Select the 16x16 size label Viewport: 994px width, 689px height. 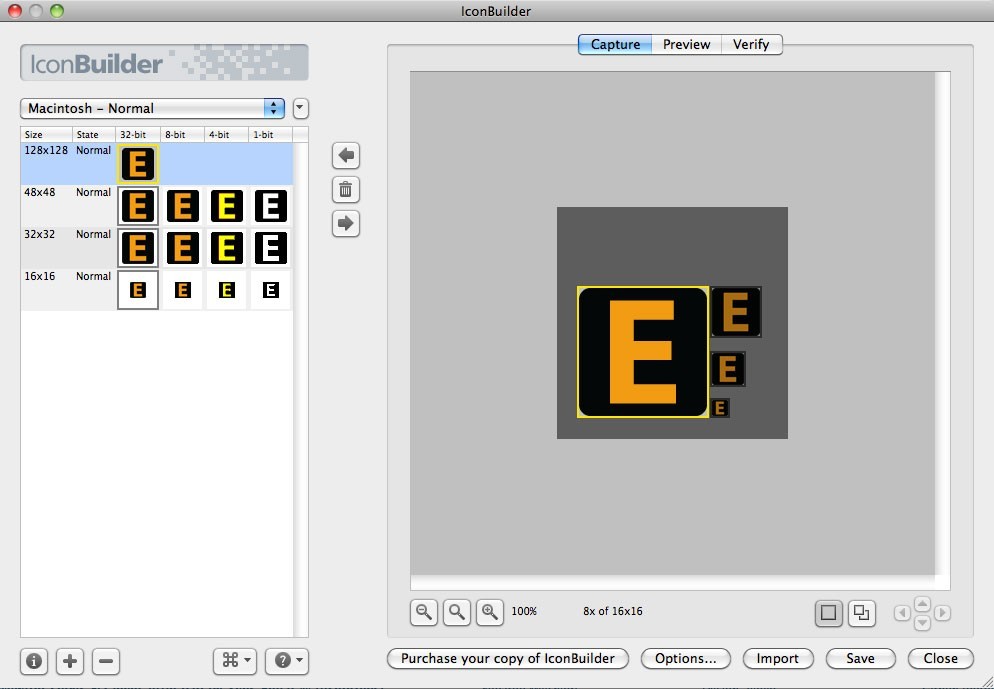tap(39, 276)
